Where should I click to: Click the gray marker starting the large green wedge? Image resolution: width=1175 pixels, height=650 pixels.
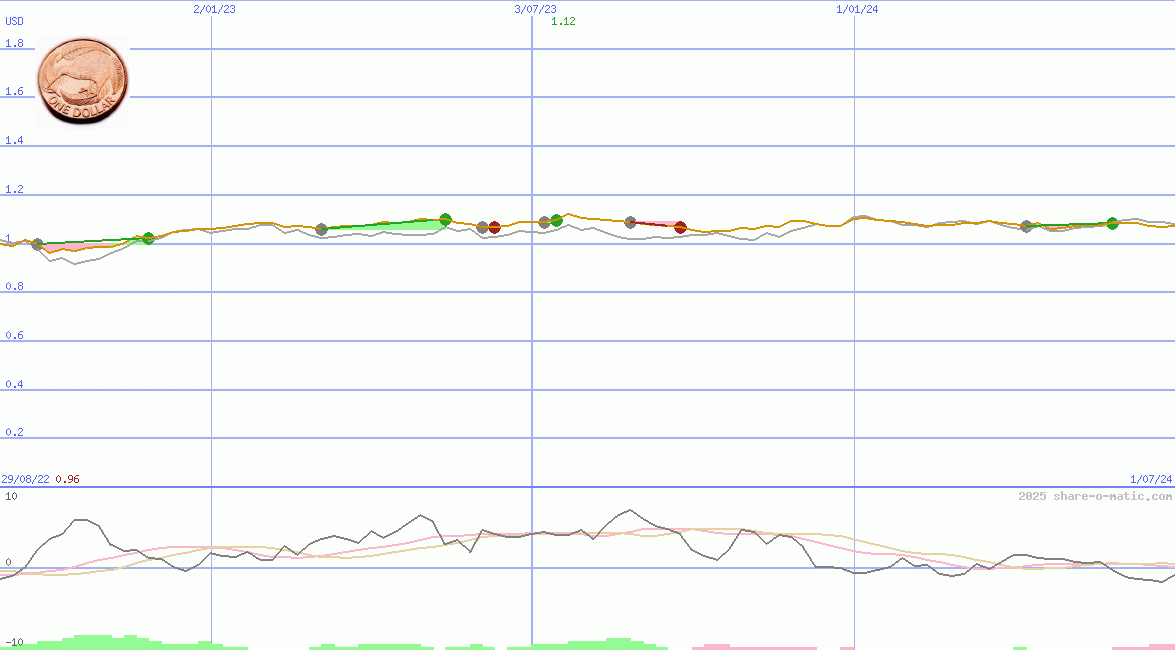(x=321, y=229)
